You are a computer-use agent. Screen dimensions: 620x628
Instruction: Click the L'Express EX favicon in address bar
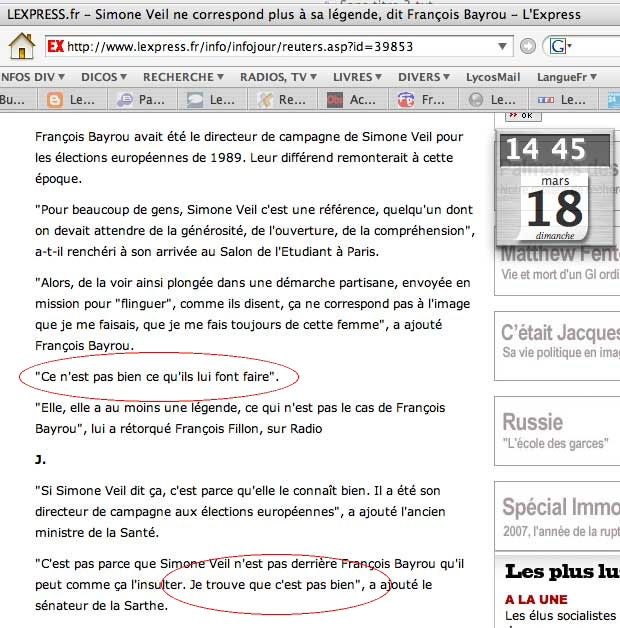click(55, 46)
